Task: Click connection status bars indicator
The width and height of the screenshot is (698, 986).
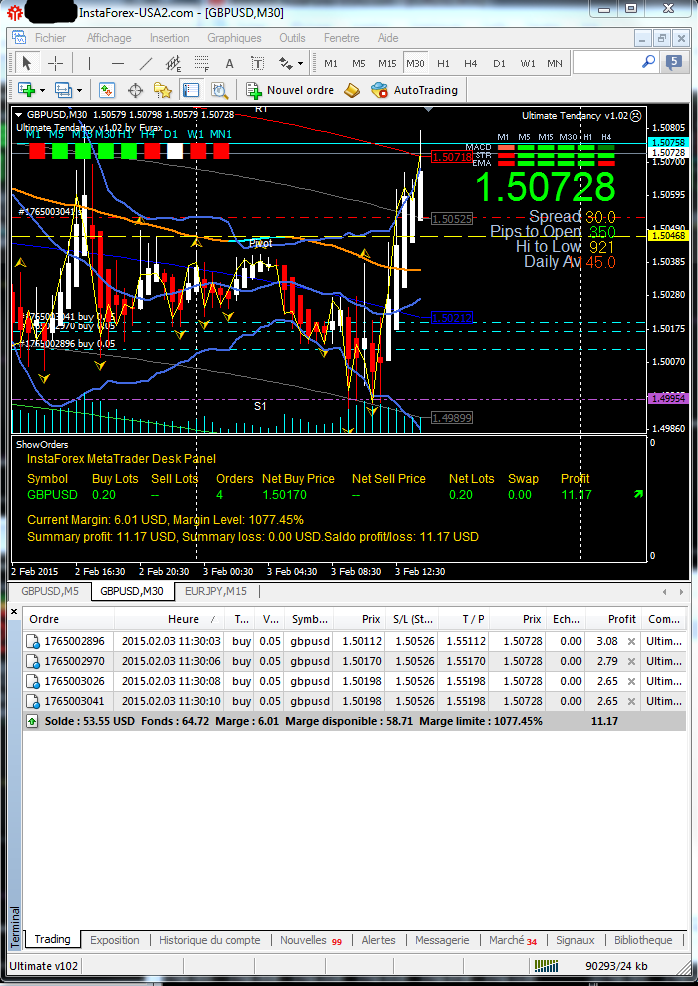Action: [x=546, y=966]
